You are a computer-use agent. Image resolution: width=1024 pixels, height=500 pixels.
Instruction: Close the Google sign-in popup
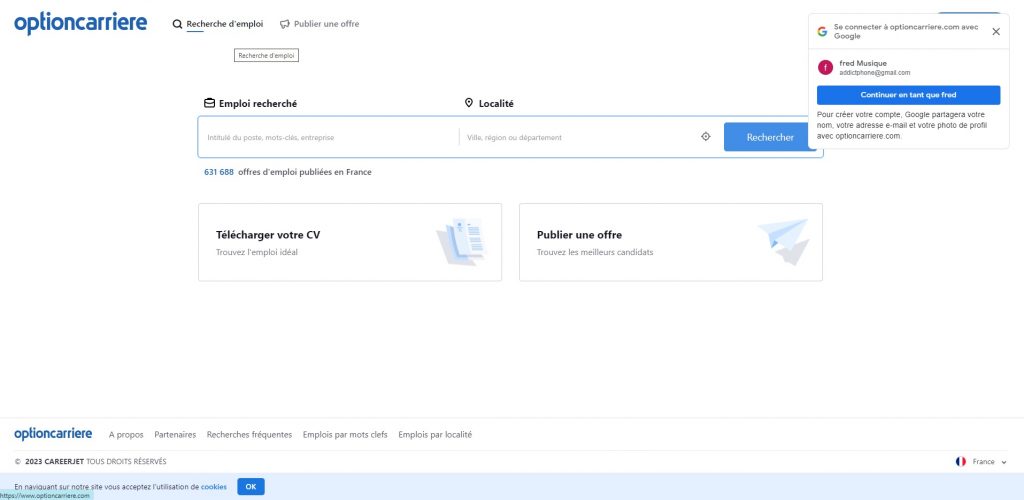[x=995, y=31]
